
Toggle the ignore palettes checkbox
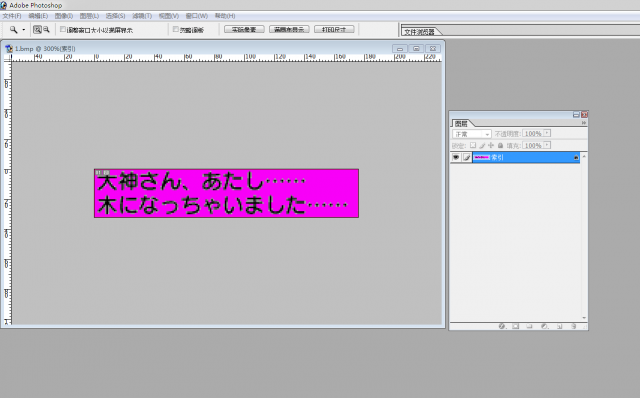176,29
